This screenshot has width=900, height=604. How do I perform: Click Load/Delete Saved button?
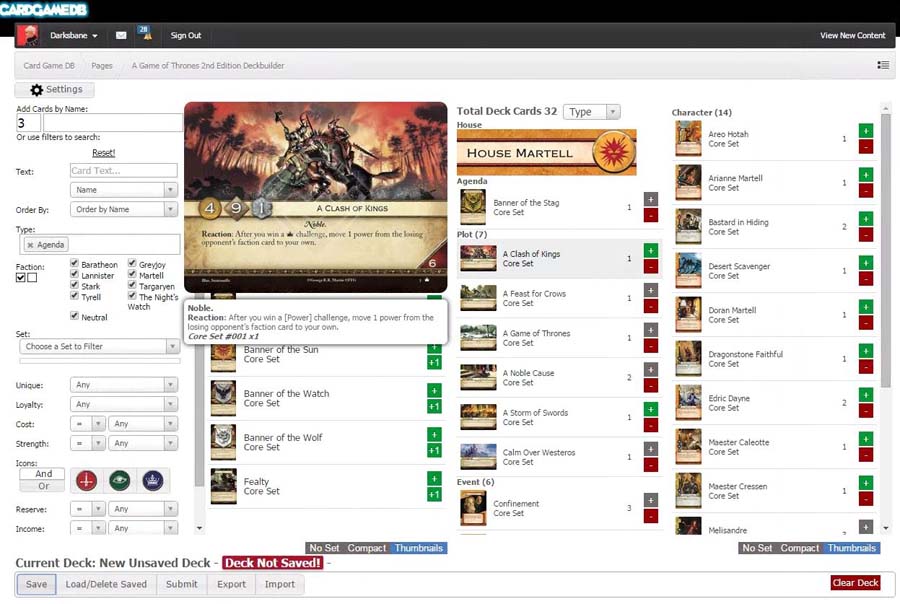pyautogui.click(x=106, y=584)
